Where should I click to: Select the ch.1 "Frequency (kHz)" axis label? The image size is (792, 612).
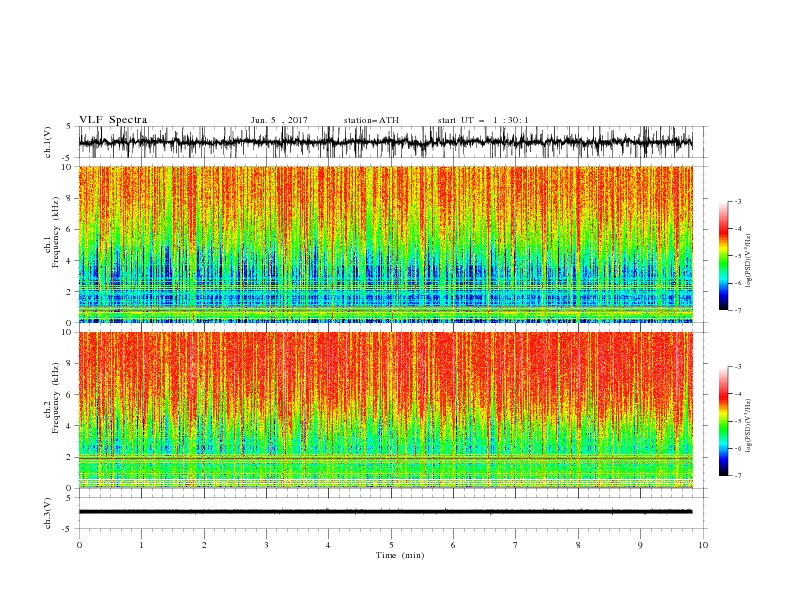(56, 233)
